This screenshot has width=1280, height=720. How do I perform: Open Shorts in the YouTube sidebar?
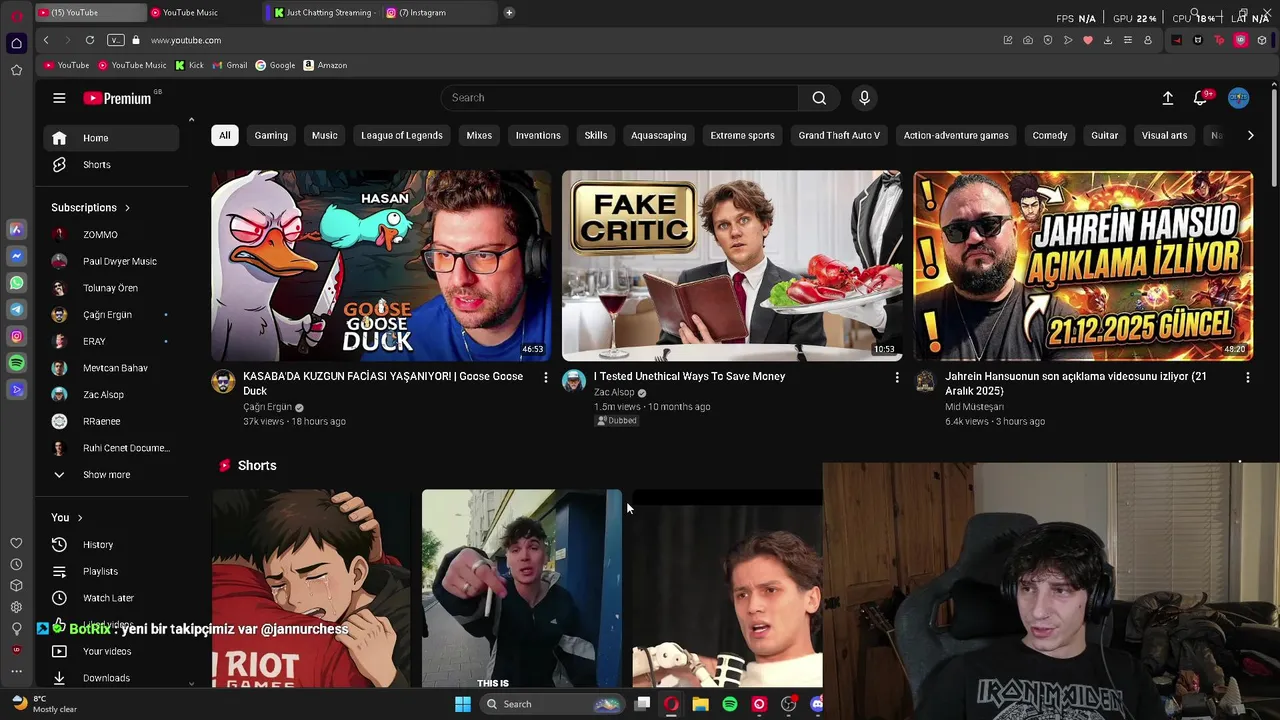[111, 165]
